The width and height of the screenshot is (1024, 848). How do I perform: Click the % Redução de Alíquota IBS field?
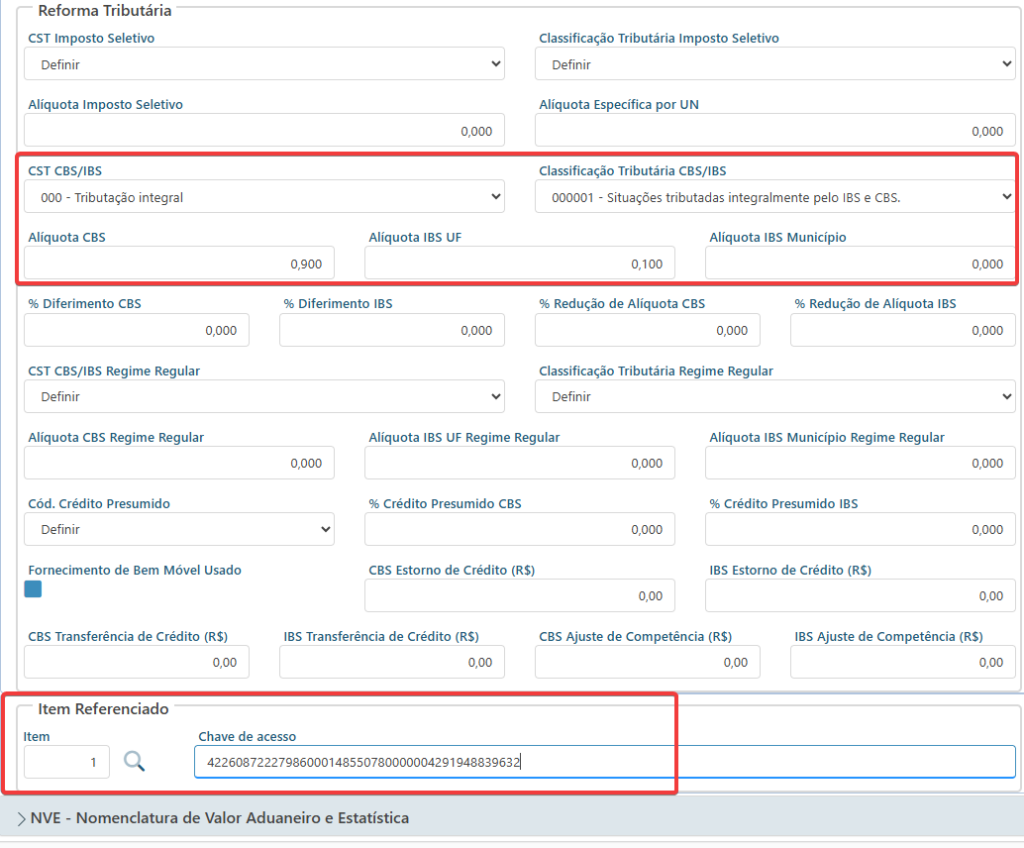903,330
